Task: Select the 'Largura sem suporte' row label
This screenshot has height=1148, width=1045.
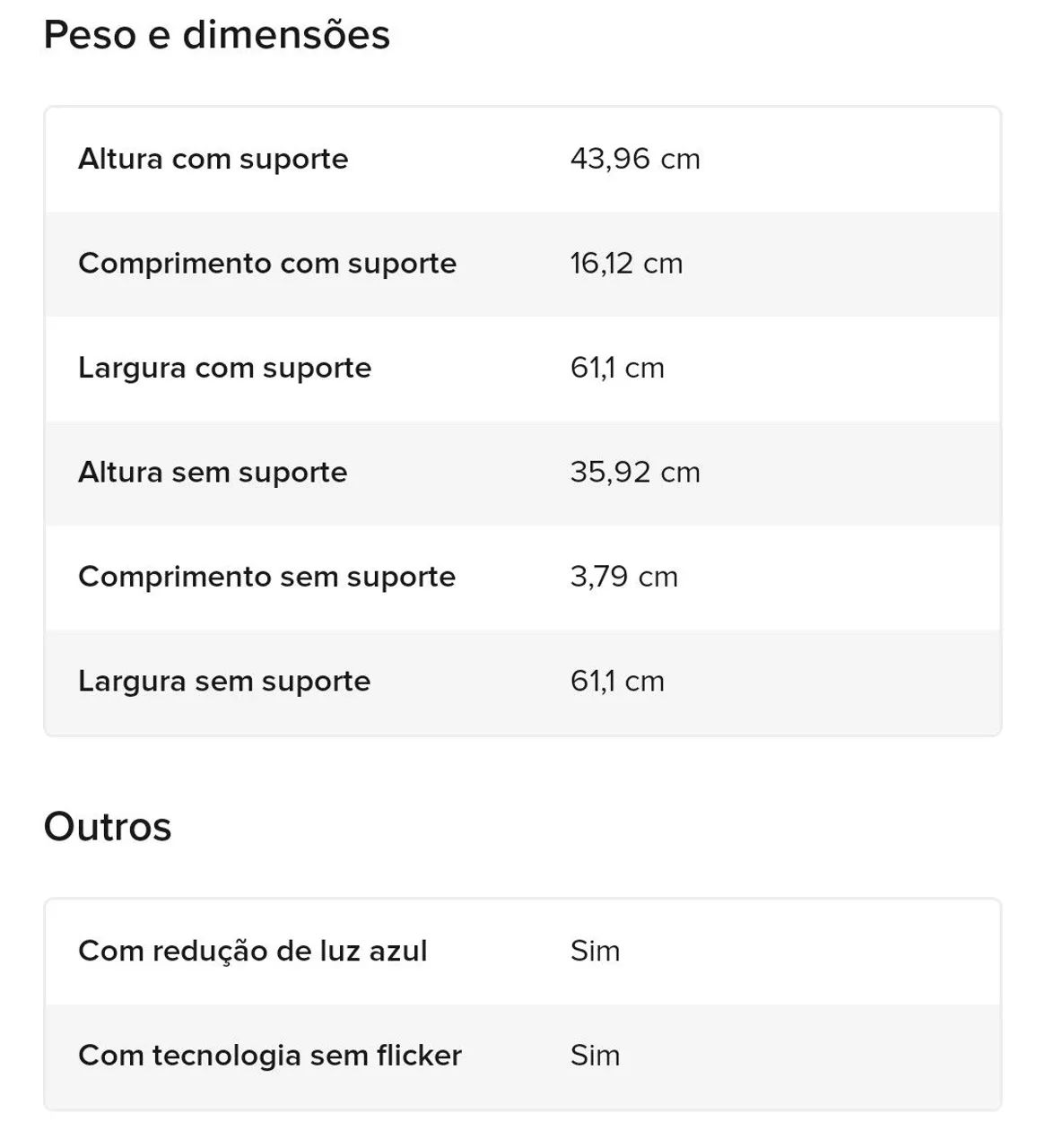Action: (224, 682)
